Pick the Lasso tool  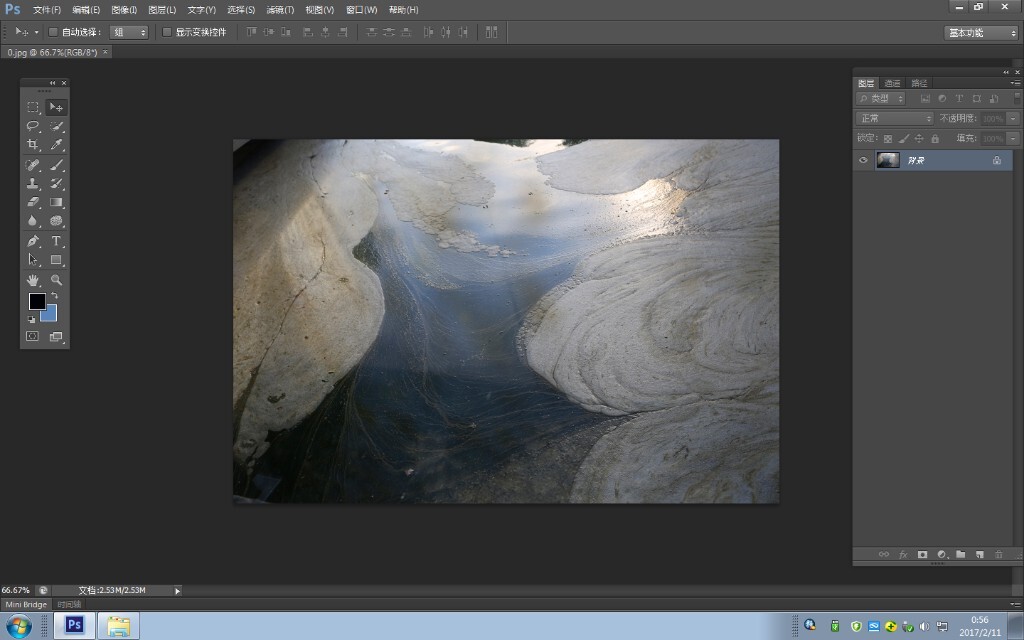[x=33, y=126]
